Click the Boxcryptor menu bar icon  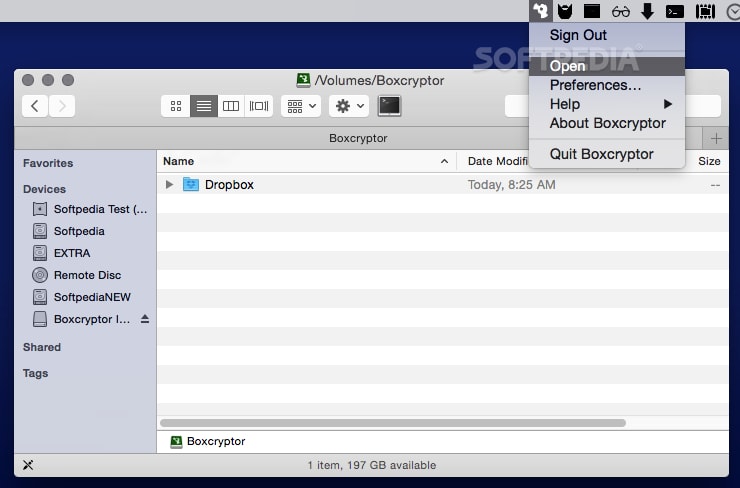(541, 10)
